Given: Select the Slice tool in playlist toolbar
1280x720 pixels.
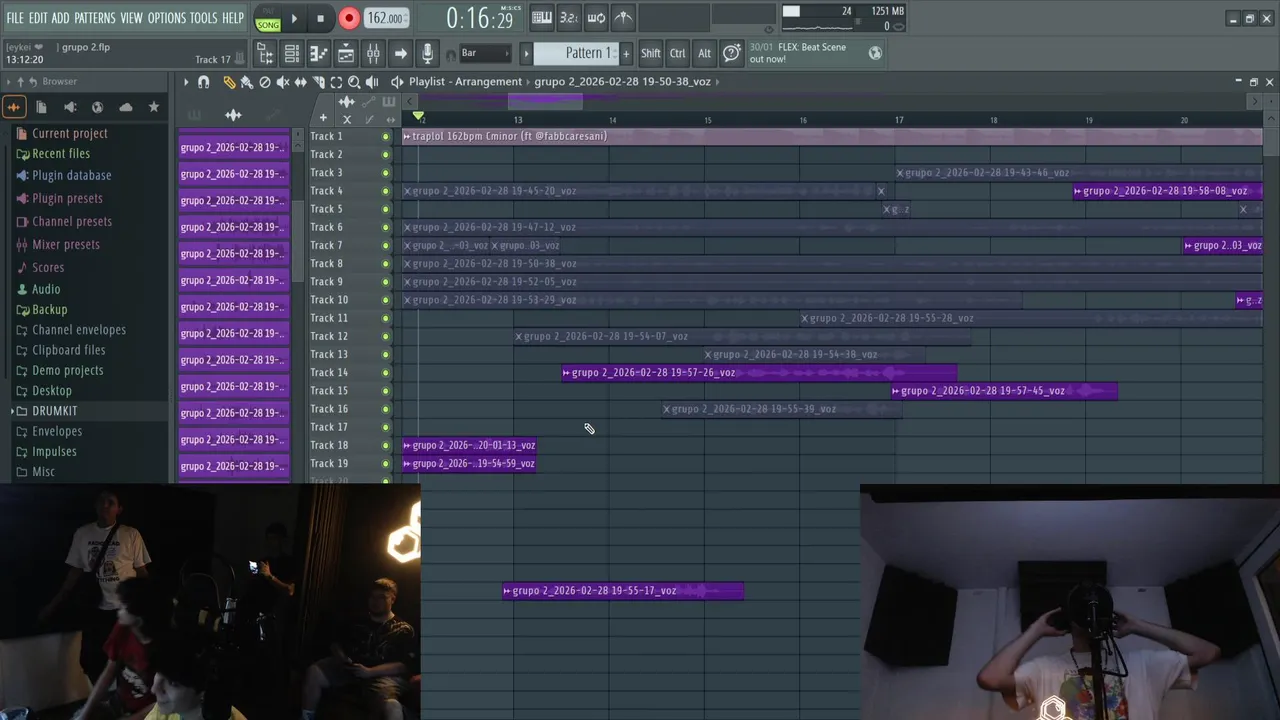Looking at the screenshot, I should point(318,82).
